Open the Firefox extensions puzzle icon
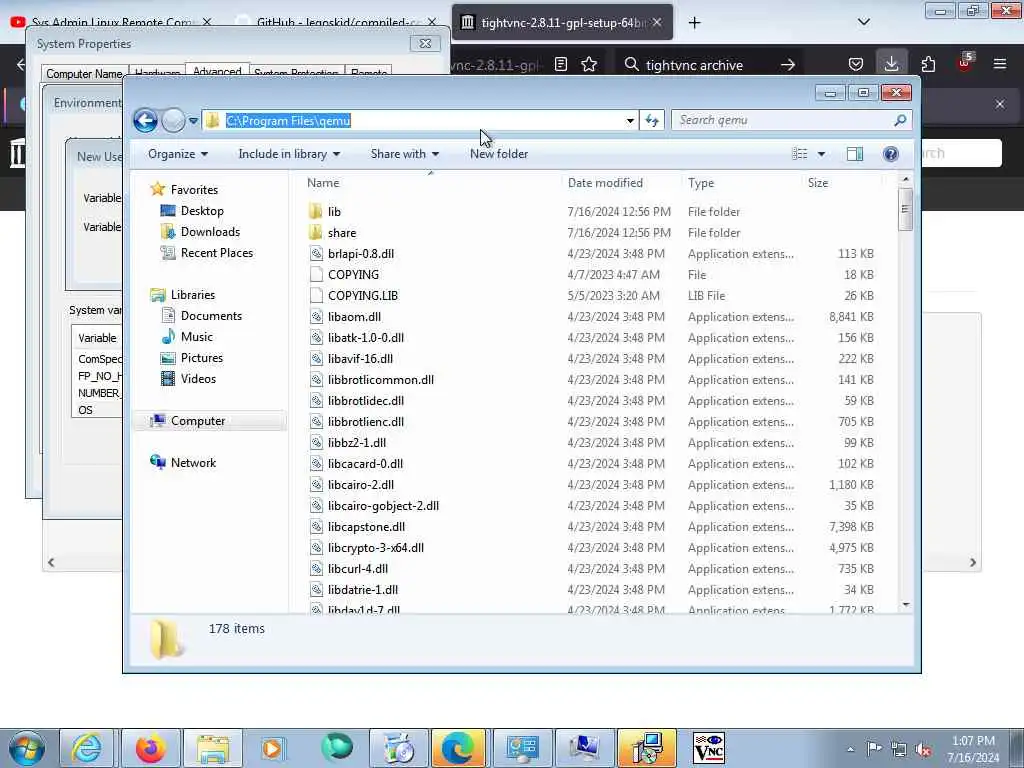 pyautogui.click(x=928, y=64)
